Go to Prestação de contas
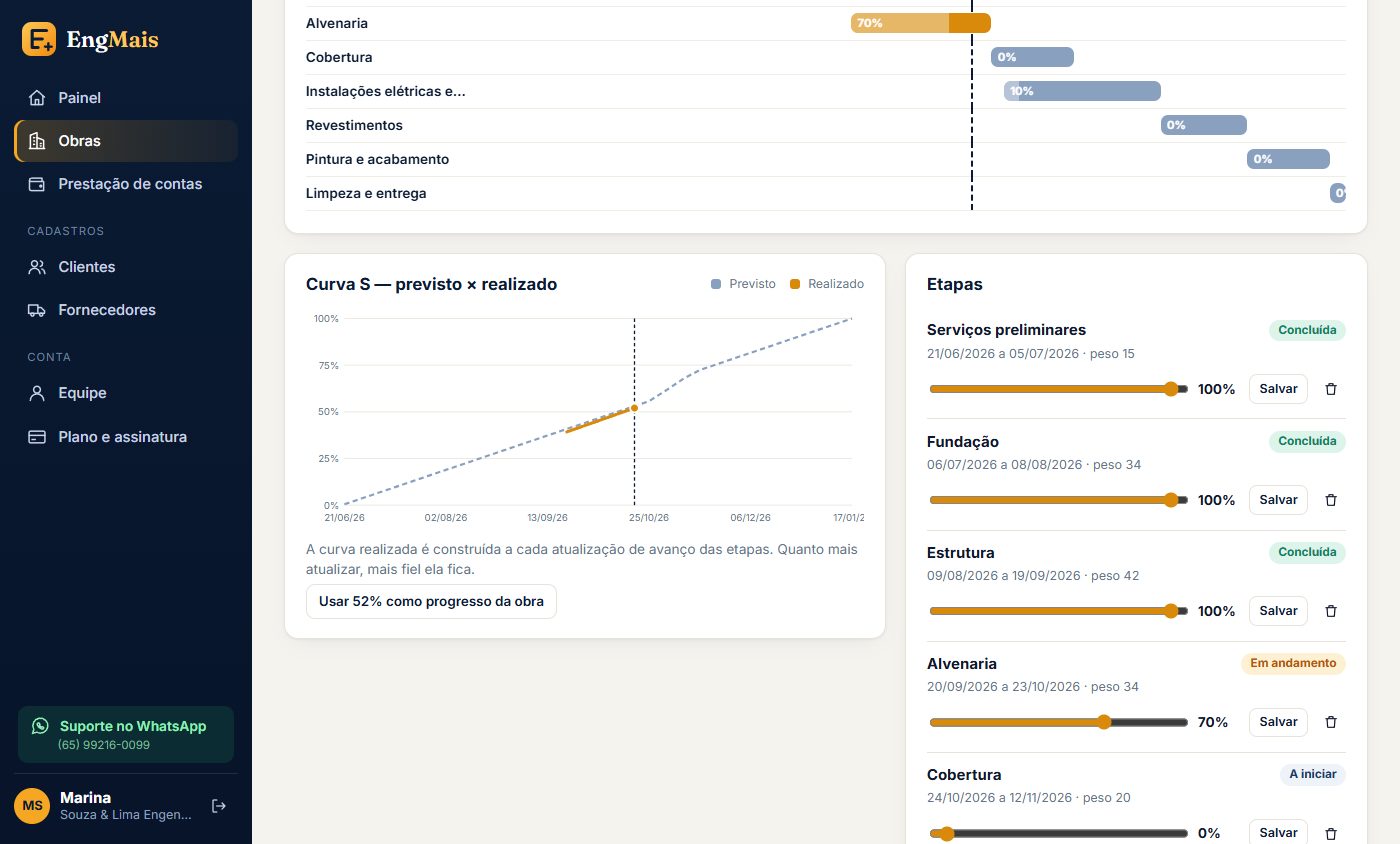Screen dimensions: 1400x844 tap(126, 184)
